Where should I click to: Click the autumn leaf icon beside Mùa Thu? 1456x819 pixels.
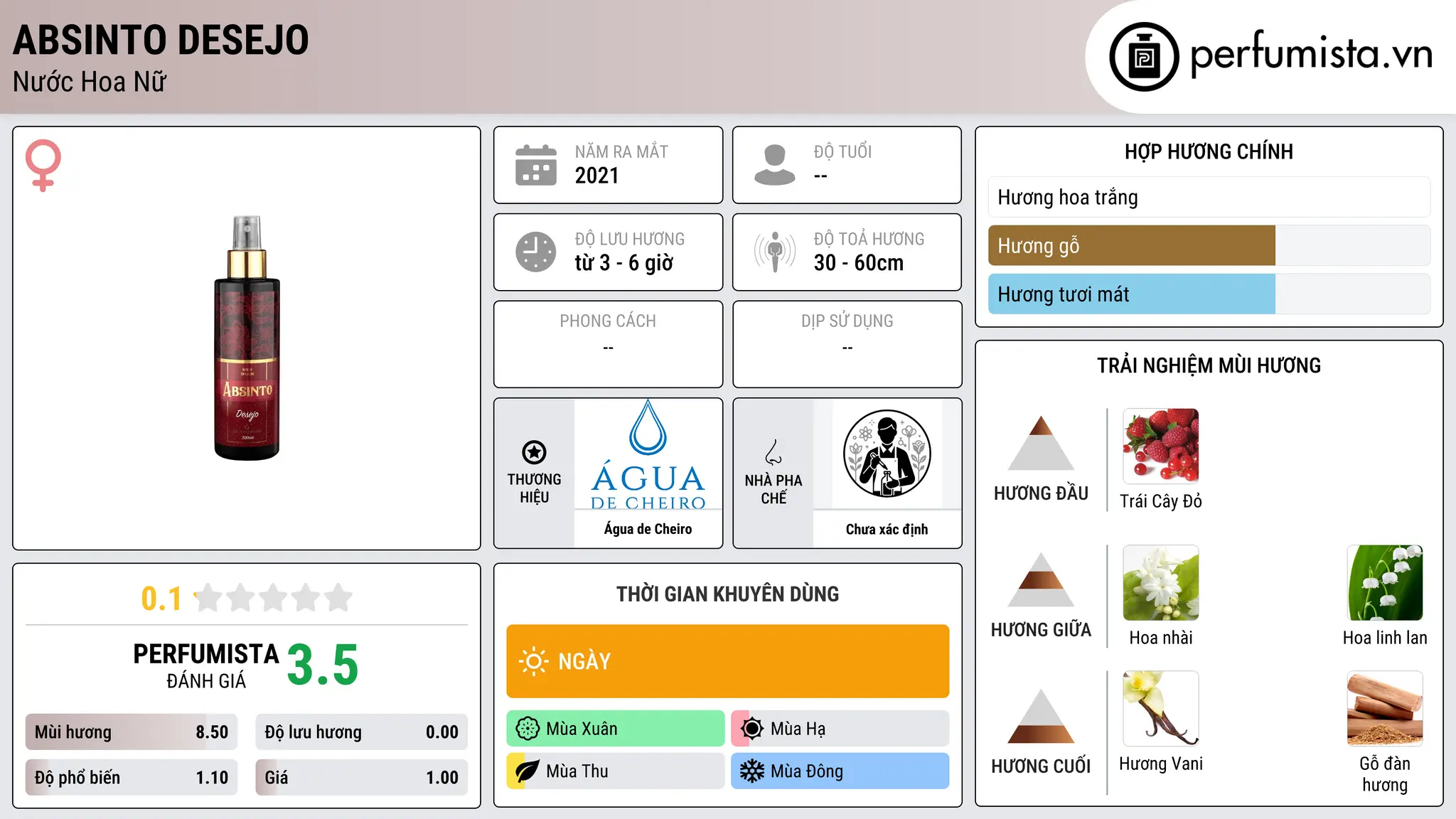tap(528, 771)
